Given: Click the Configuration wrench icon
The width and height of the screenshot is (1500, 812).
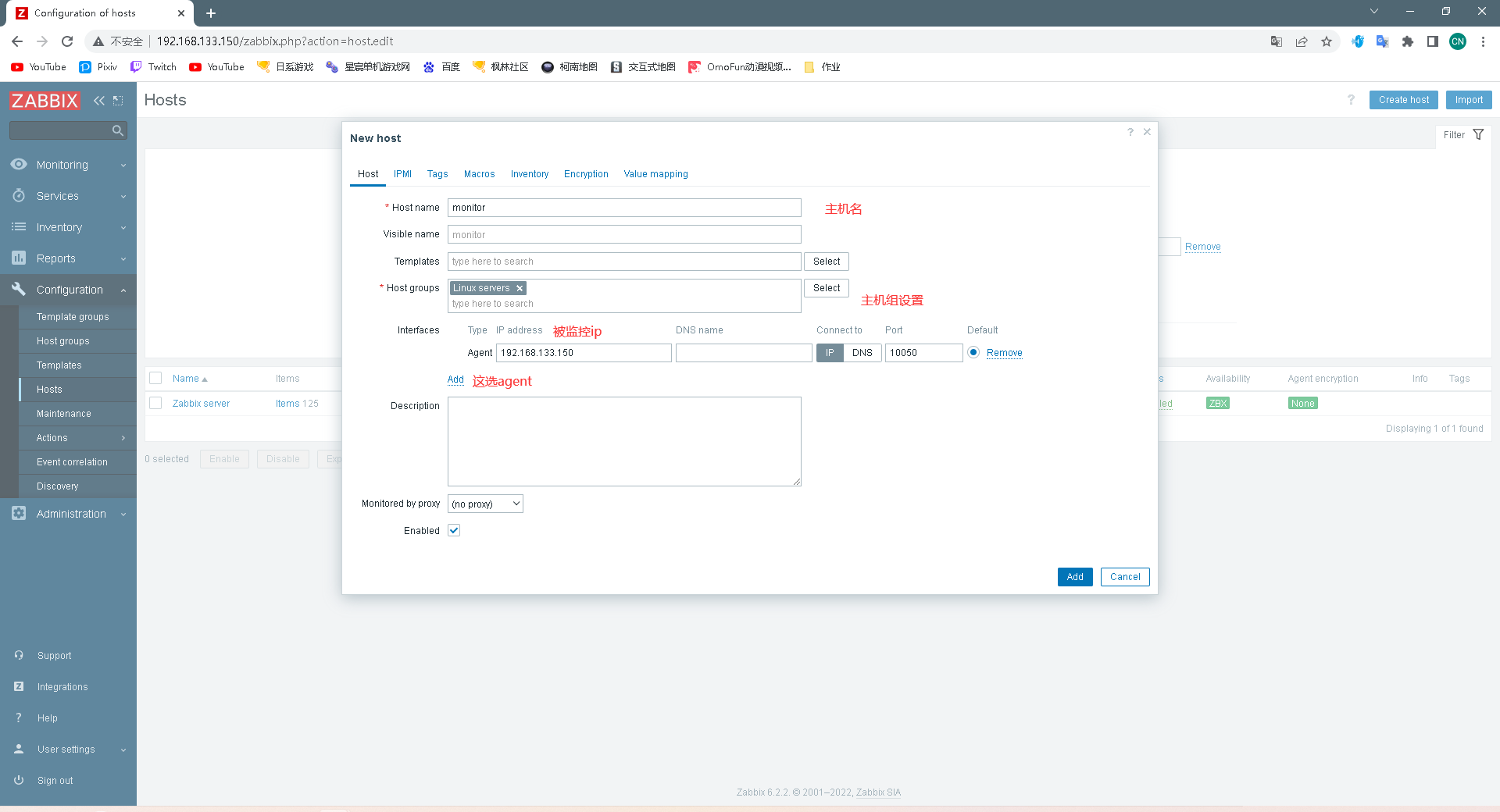Looking at the screenshot, I should [19, 289].
